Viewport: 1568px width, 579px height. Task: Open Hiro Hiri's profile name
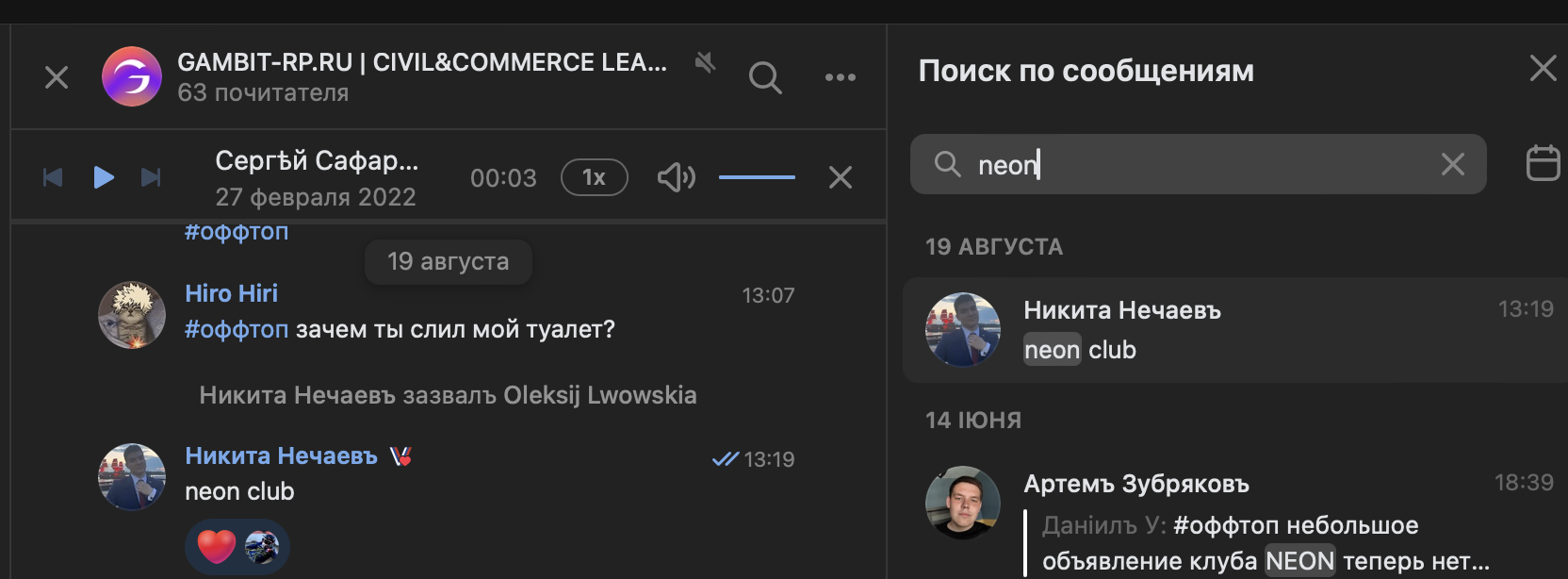coord(232,293)
